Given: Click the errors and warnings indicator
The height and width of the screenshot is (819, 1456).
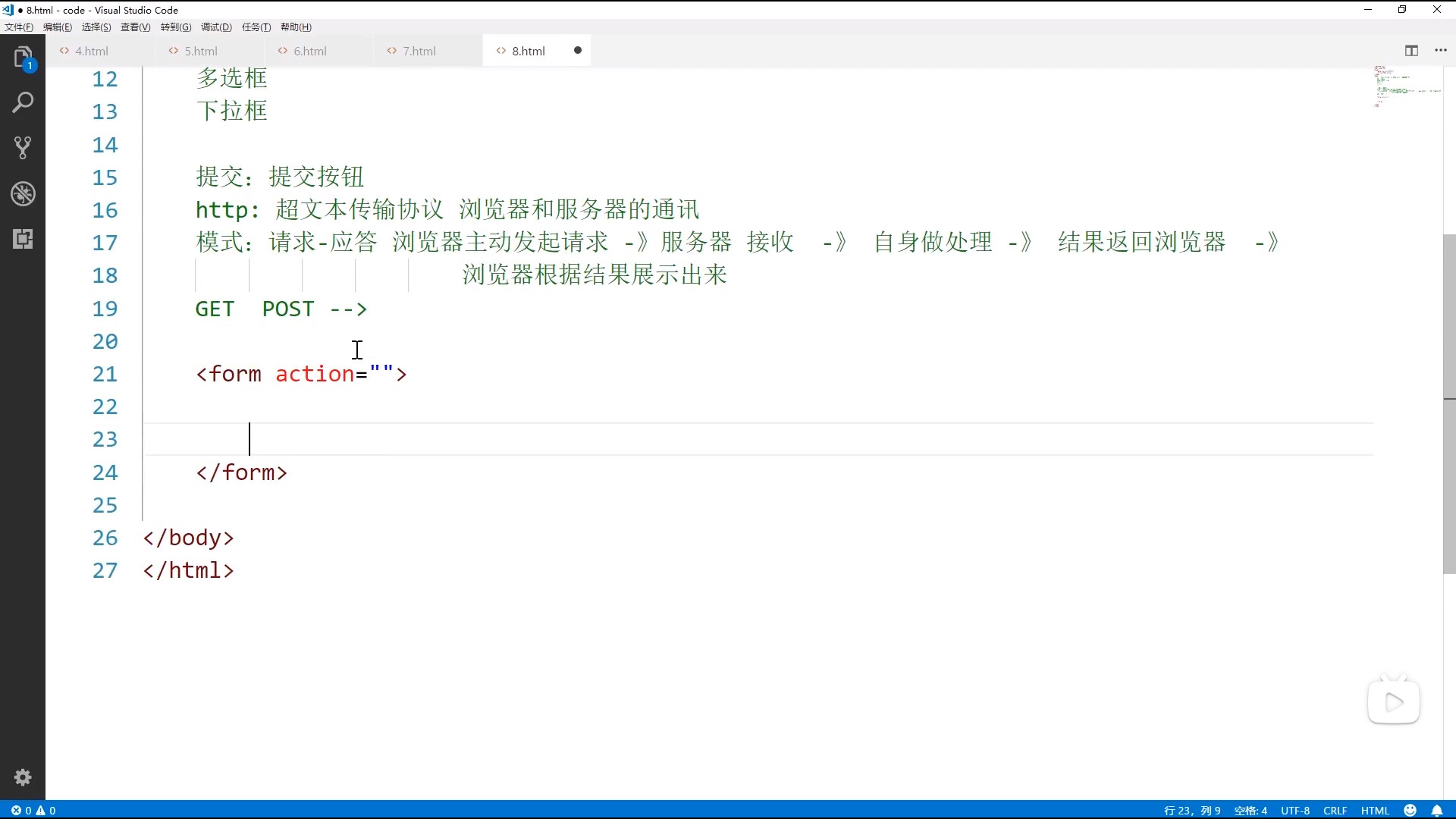Looking at the screenshot, I should 33,811.
